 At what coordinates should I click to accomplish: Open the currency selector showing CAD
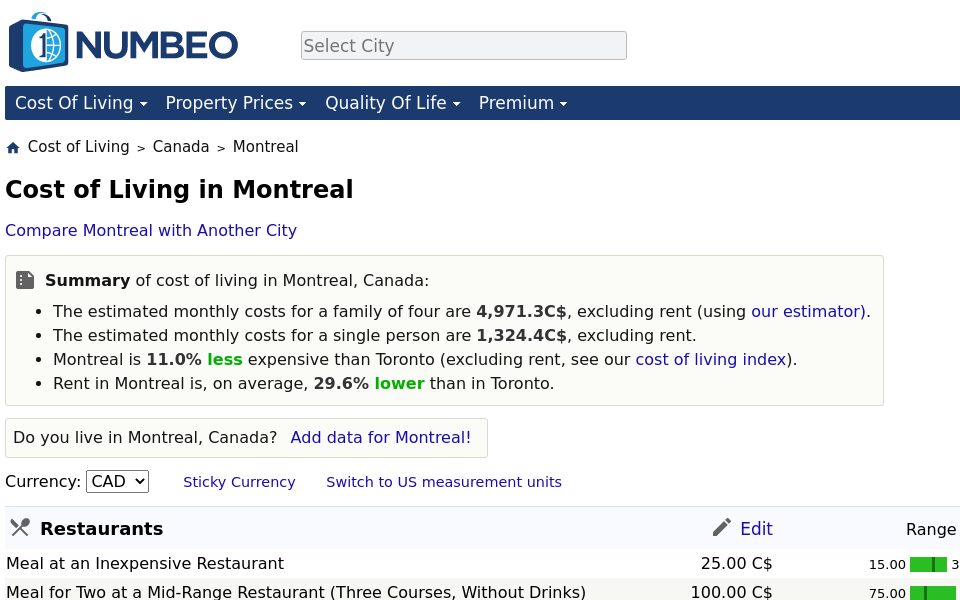(x=117, y=481)
